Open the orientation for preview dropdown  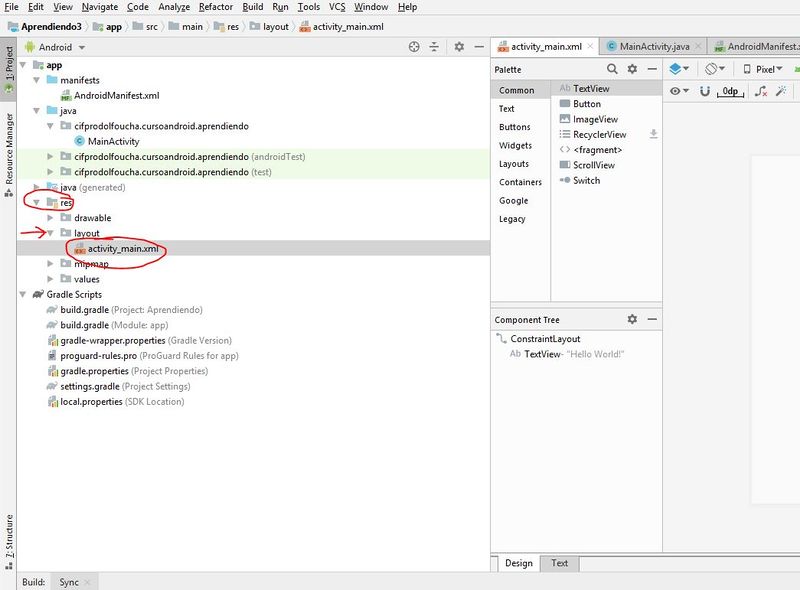tap(715, 68)
